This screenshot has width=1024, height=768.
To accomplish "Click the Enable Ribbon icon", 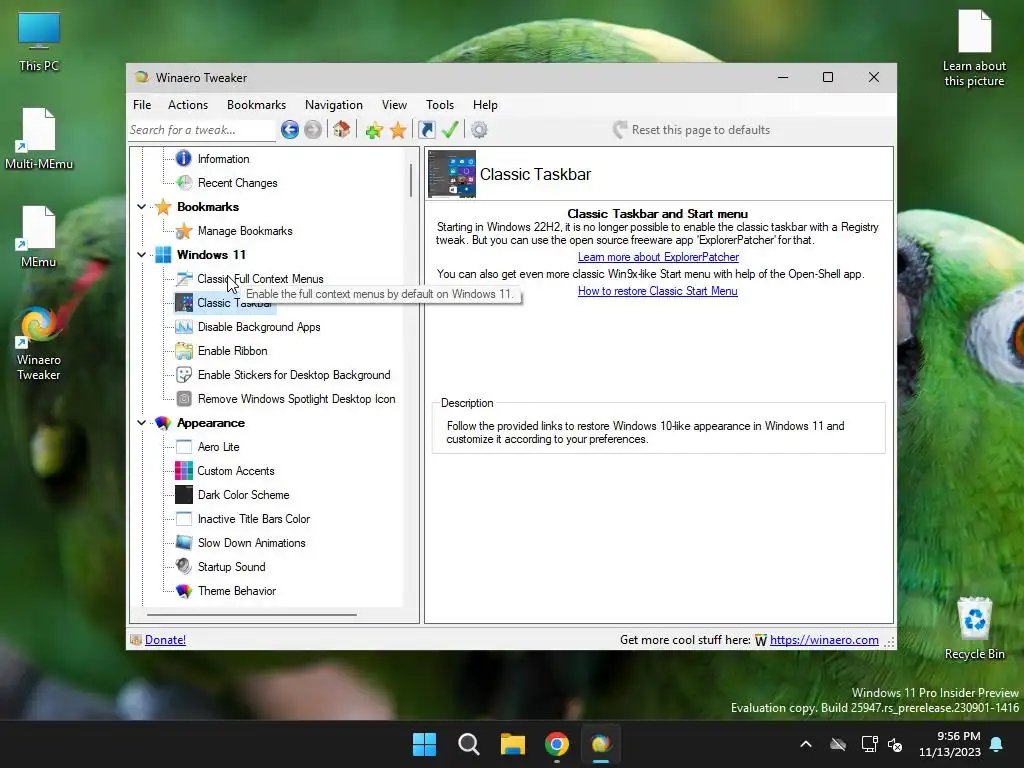I will pos(184,351).
